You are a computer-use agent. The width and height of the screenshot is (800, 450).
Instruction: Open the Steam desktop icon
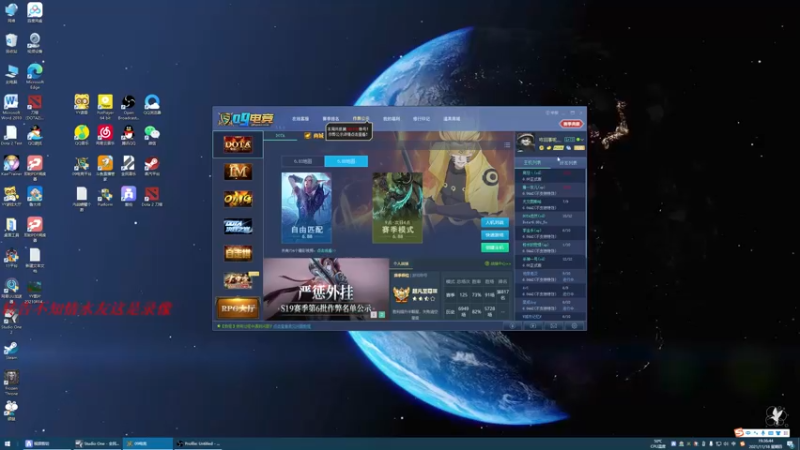click(x=11, y=351)
